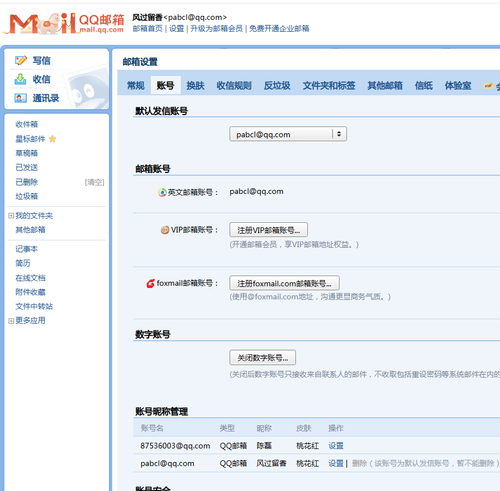This screenshot has width=500, height=491.
Task: Click 升级为邮箱会员 link
Action: [216, 29]
